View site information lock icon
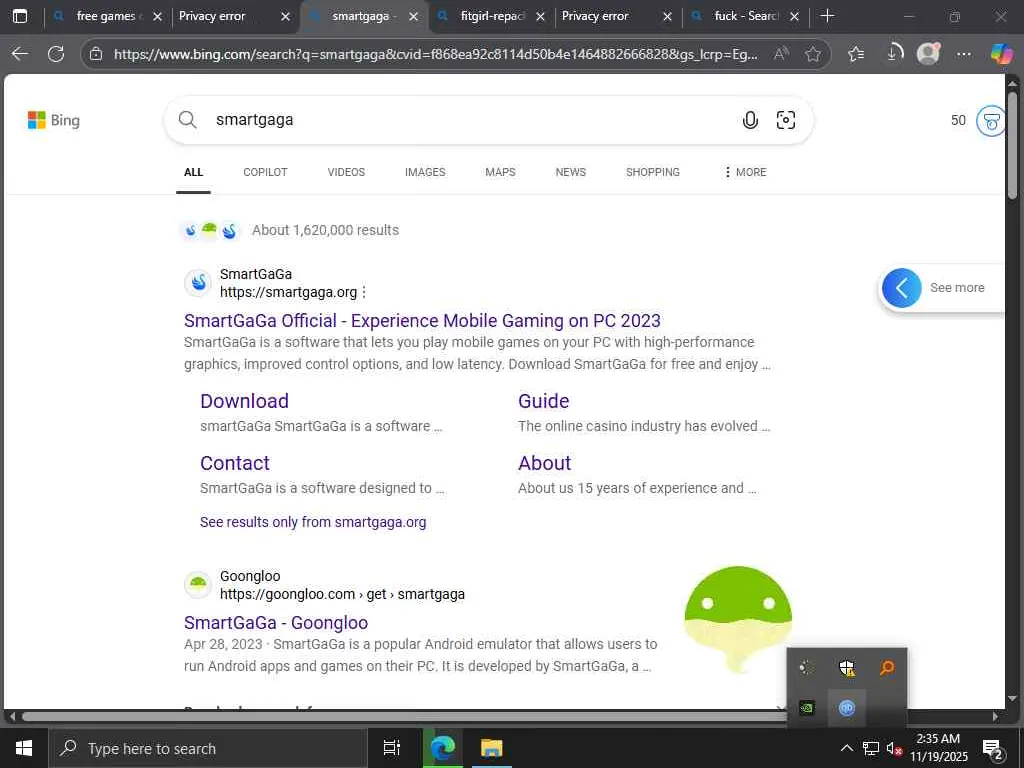 pos(96,54)
